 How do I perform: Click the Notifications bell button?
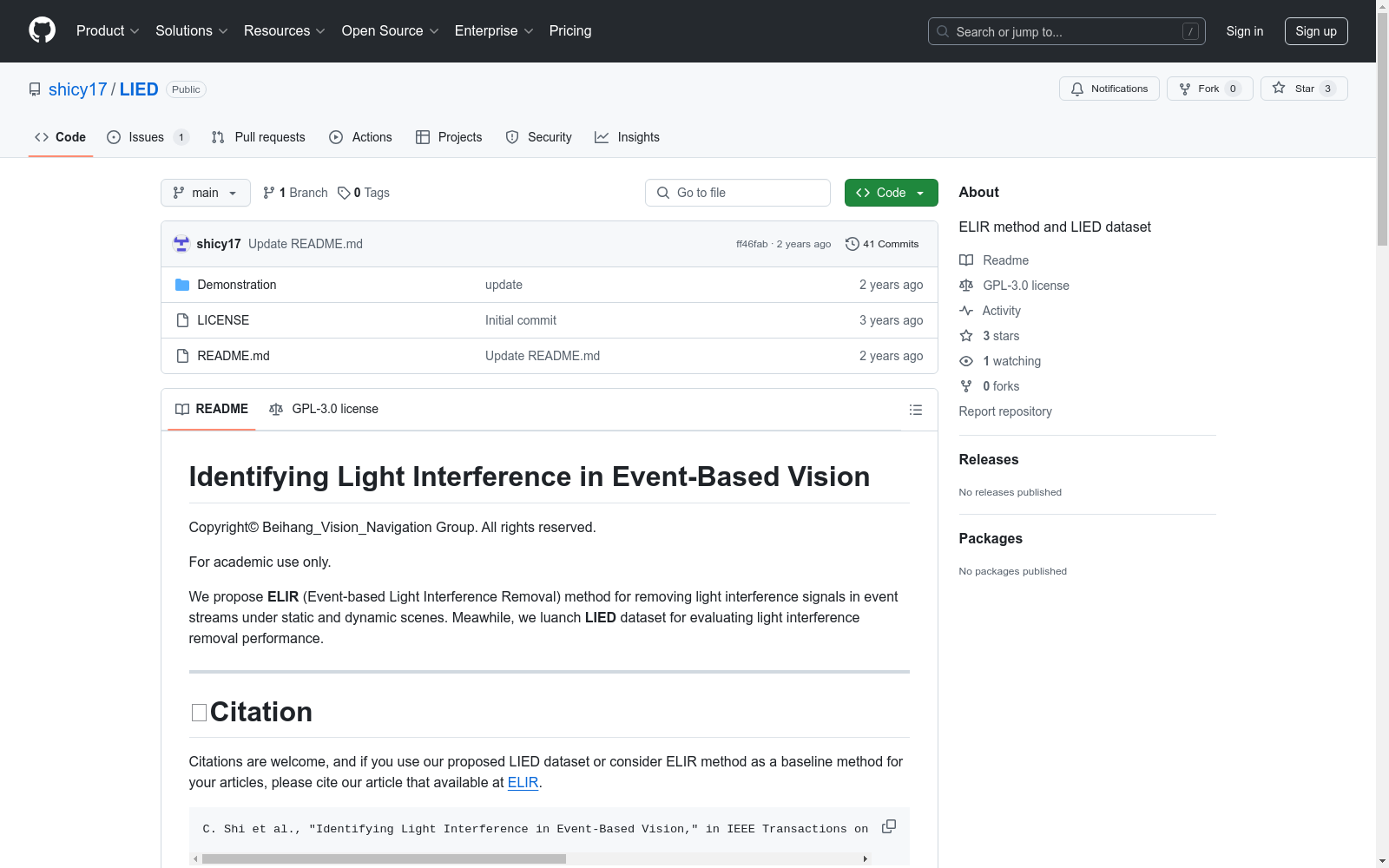tap(1109, 89)
